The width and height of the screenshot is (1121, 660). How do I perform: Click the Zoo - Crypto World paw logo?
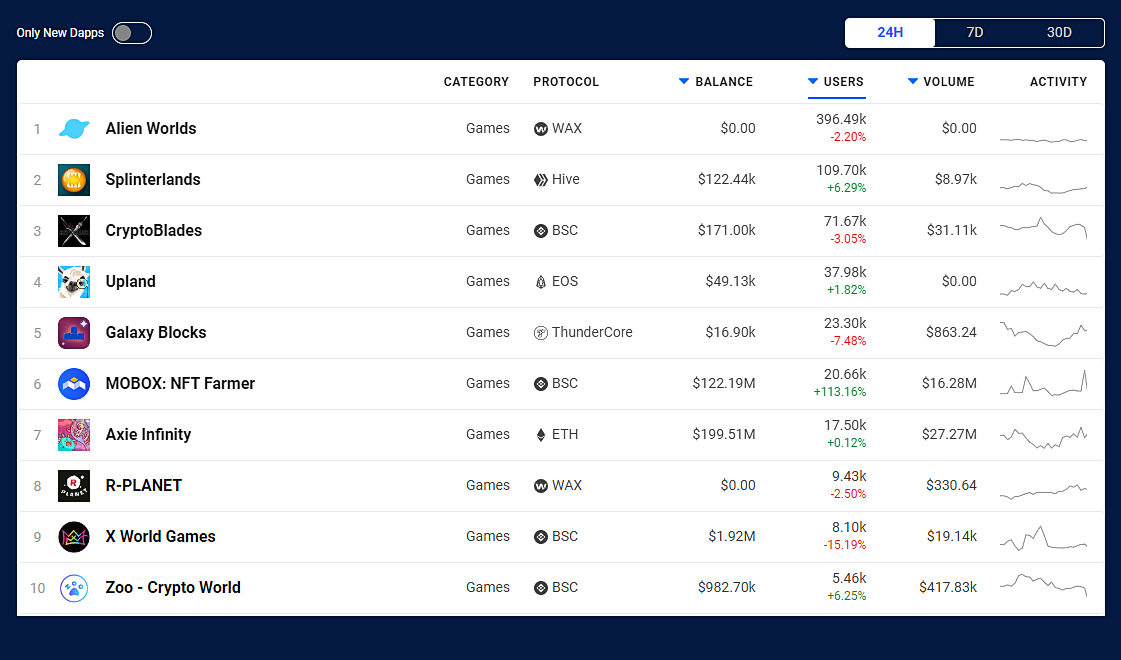click(74, 588)
